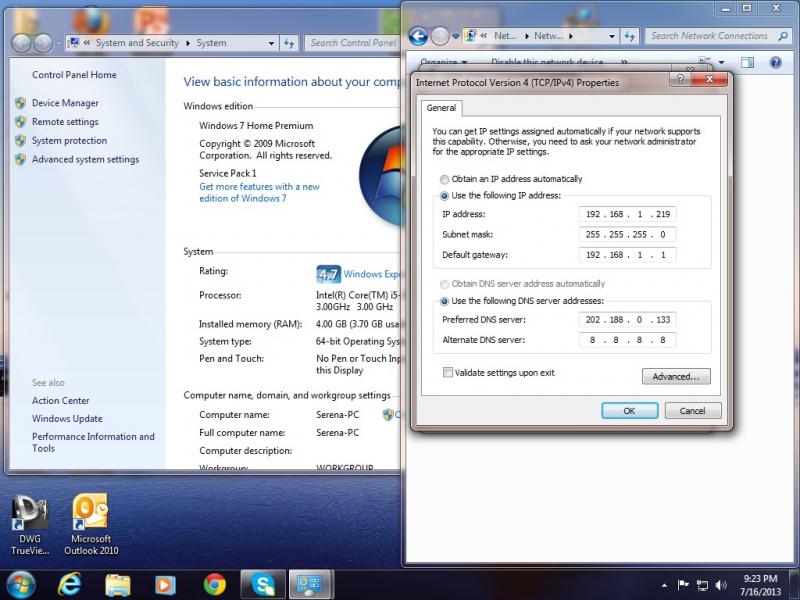800x600 pixels.
Task: Open Remote settings link
Action: point(65,122)
